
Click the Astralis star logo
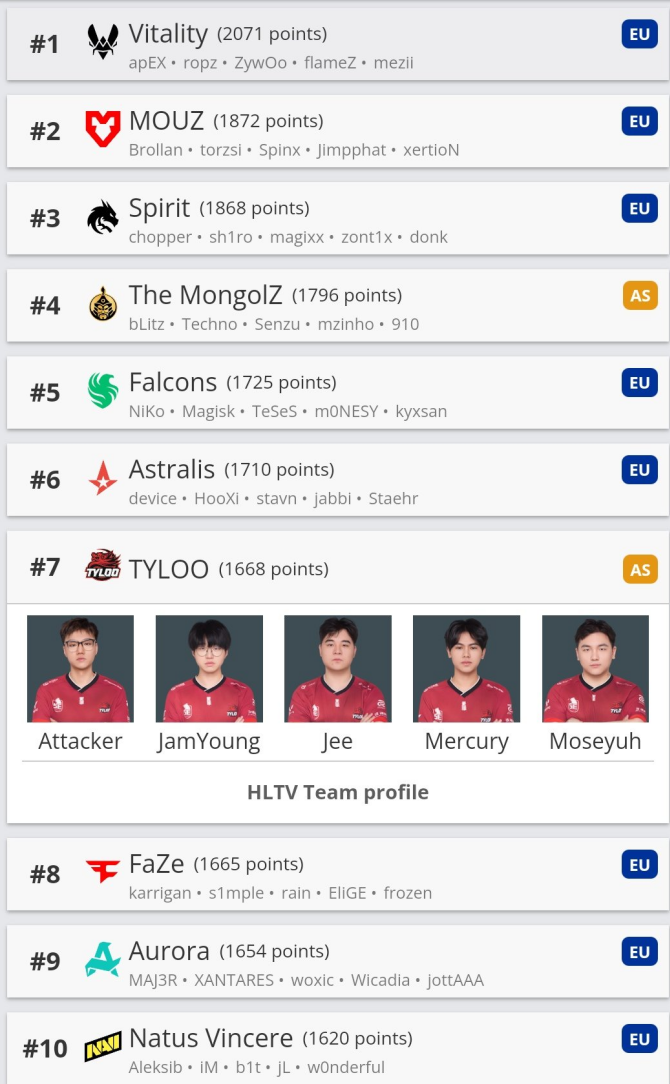[103, 479]
